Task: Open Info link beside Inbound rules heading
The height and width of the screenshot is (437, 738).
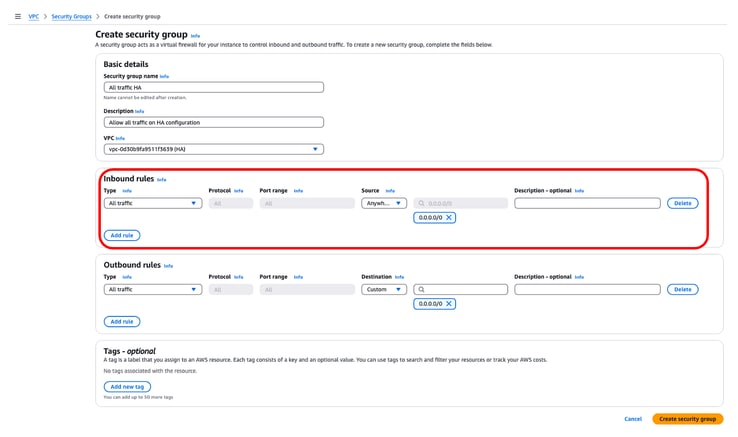Action: (161, 179)
